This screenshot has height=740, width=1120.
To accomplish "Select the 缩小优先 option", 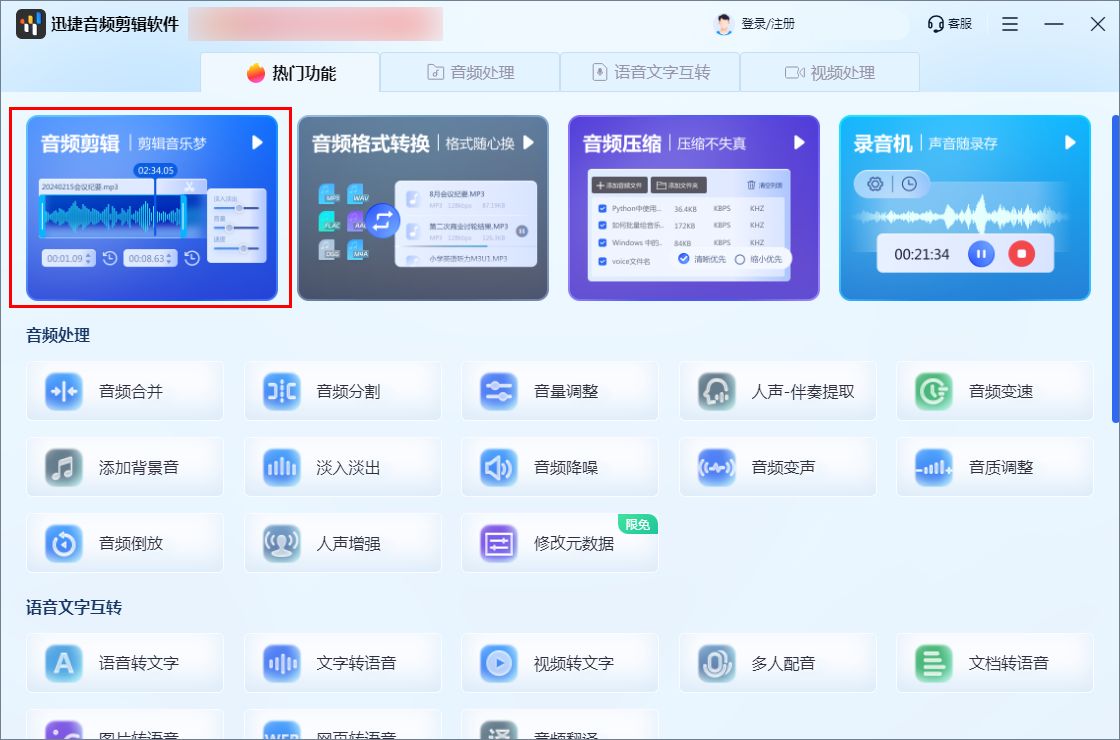I will pyautogui.click(x=759, y=259).
